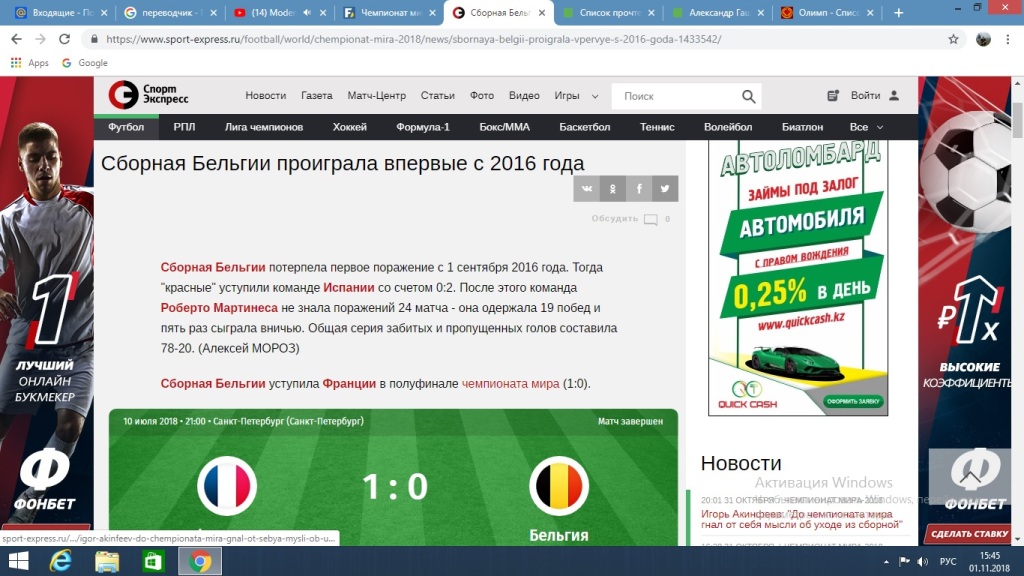
Task: Click the Sport-Express logo
Action: pos(148,95)
